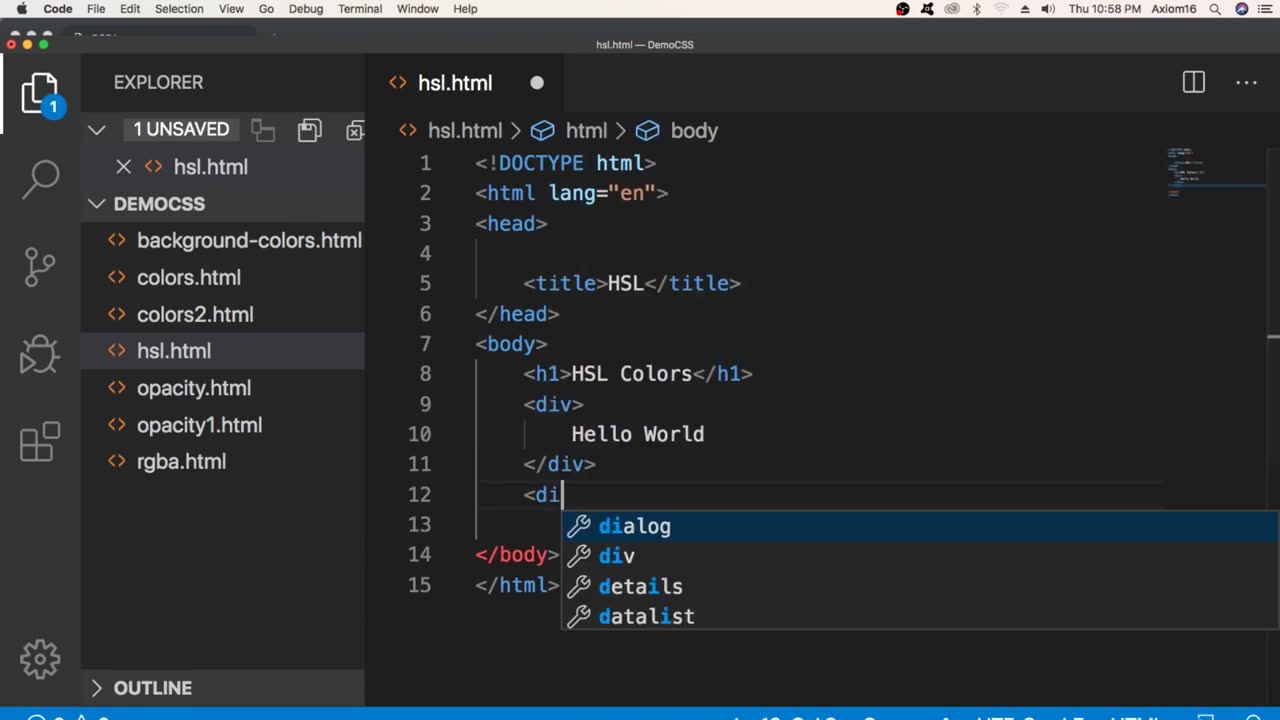Open hsl.html breadcrumb dropdown
The width and height of the screenshot is (1280, 720).
(x=465, y=131)
